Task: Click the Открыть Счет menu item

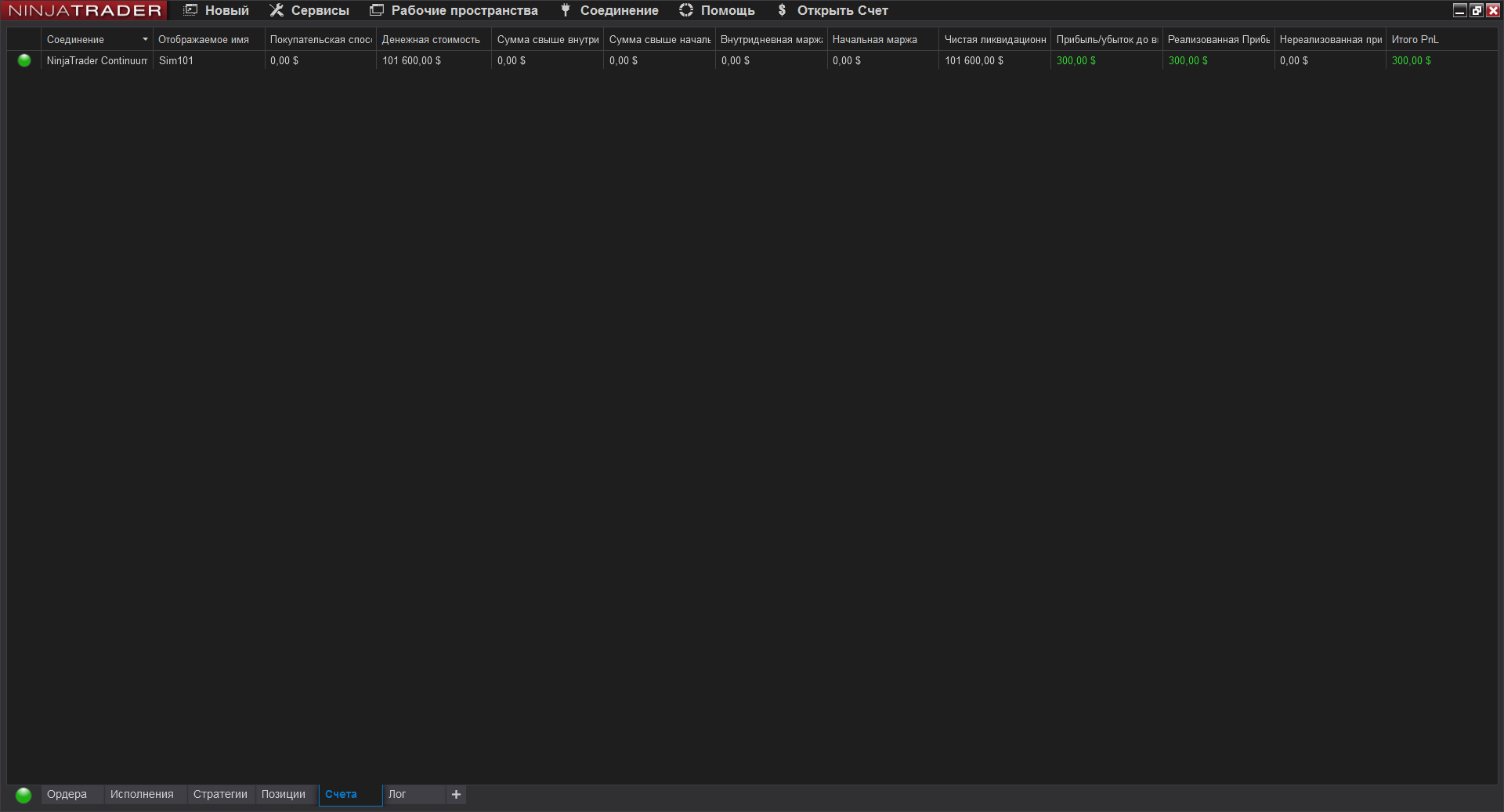Action: [832, 10]
